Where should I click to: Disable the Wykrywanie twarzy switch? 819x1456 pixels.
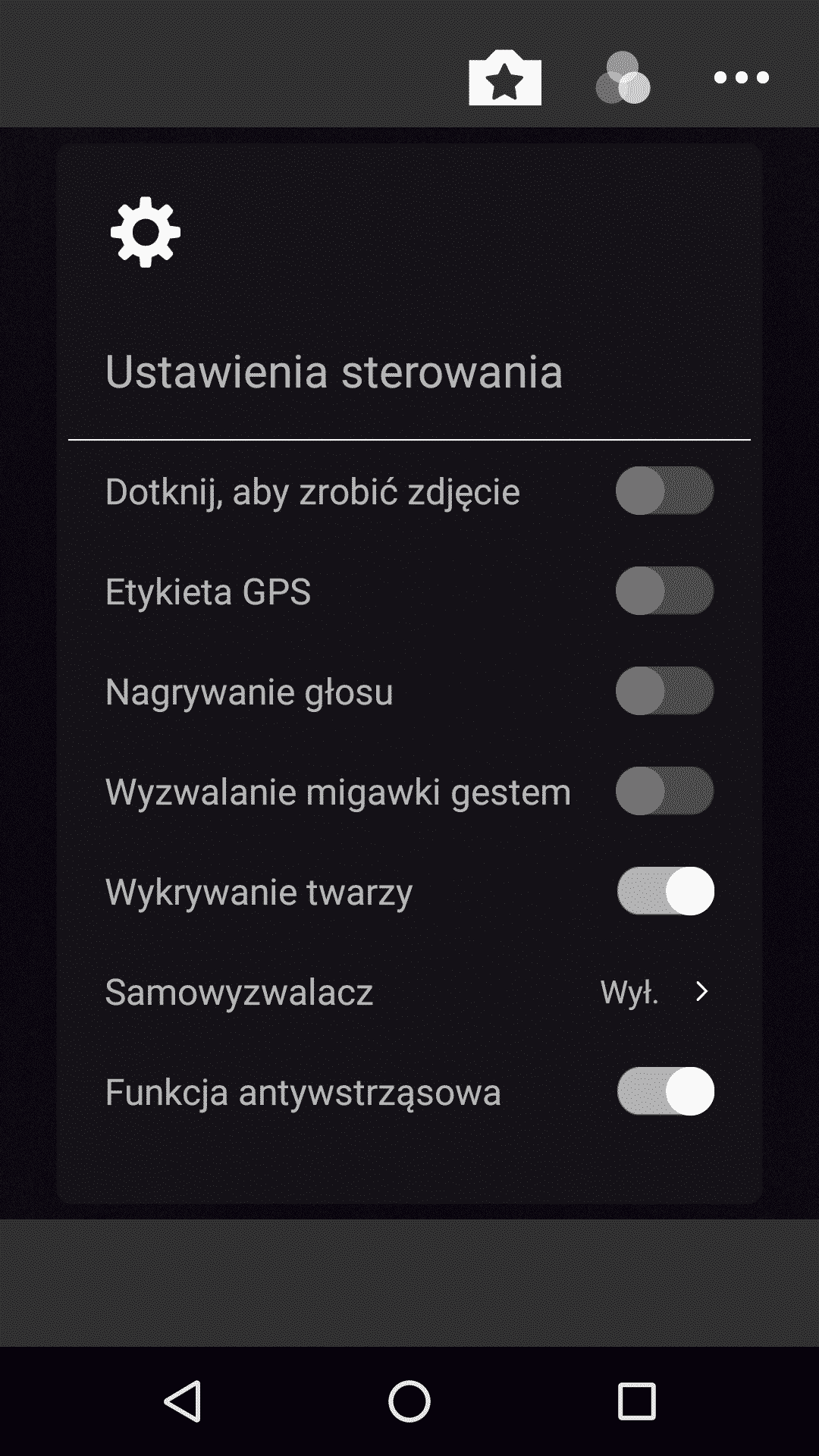tap(666, 891)
